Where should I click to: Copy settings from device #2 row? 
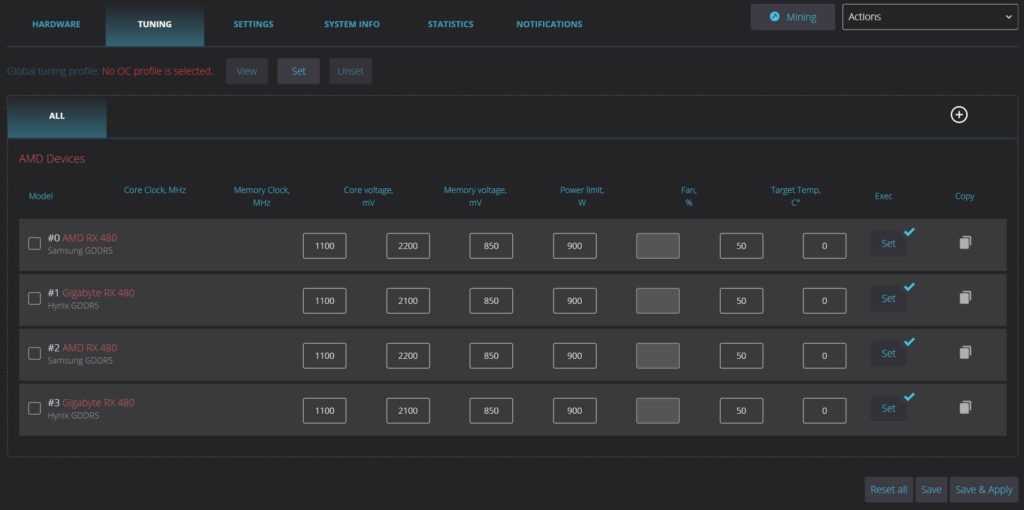coord(964,352)
